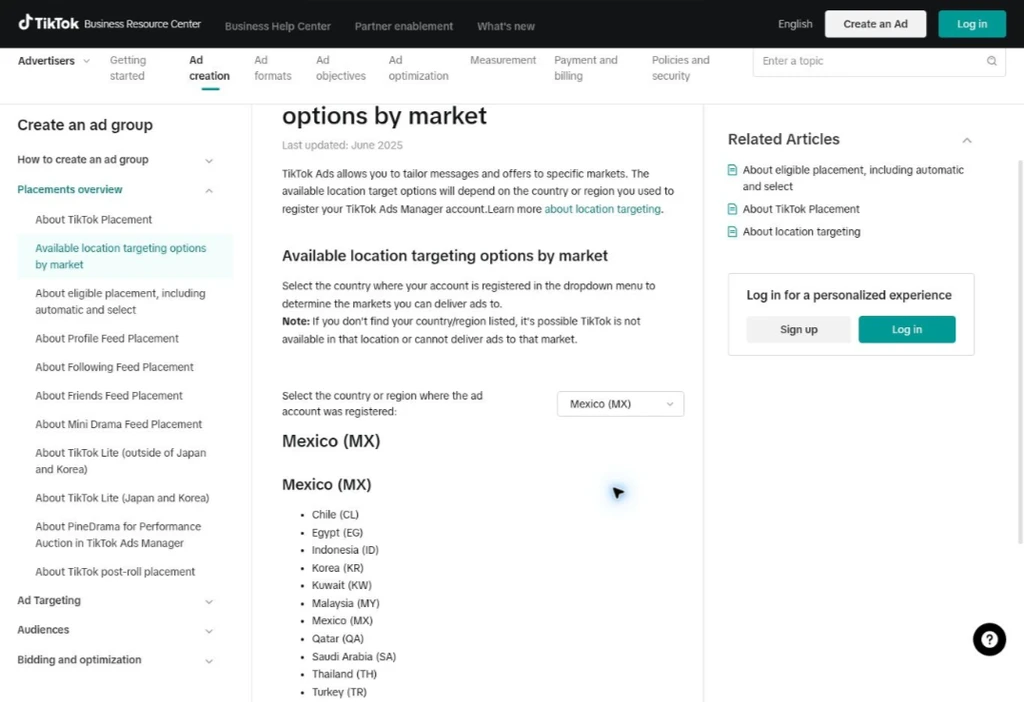Open related article About location targeting
Screen dimensions: 1024x702
pyautogui.click(x=801, y=232)
